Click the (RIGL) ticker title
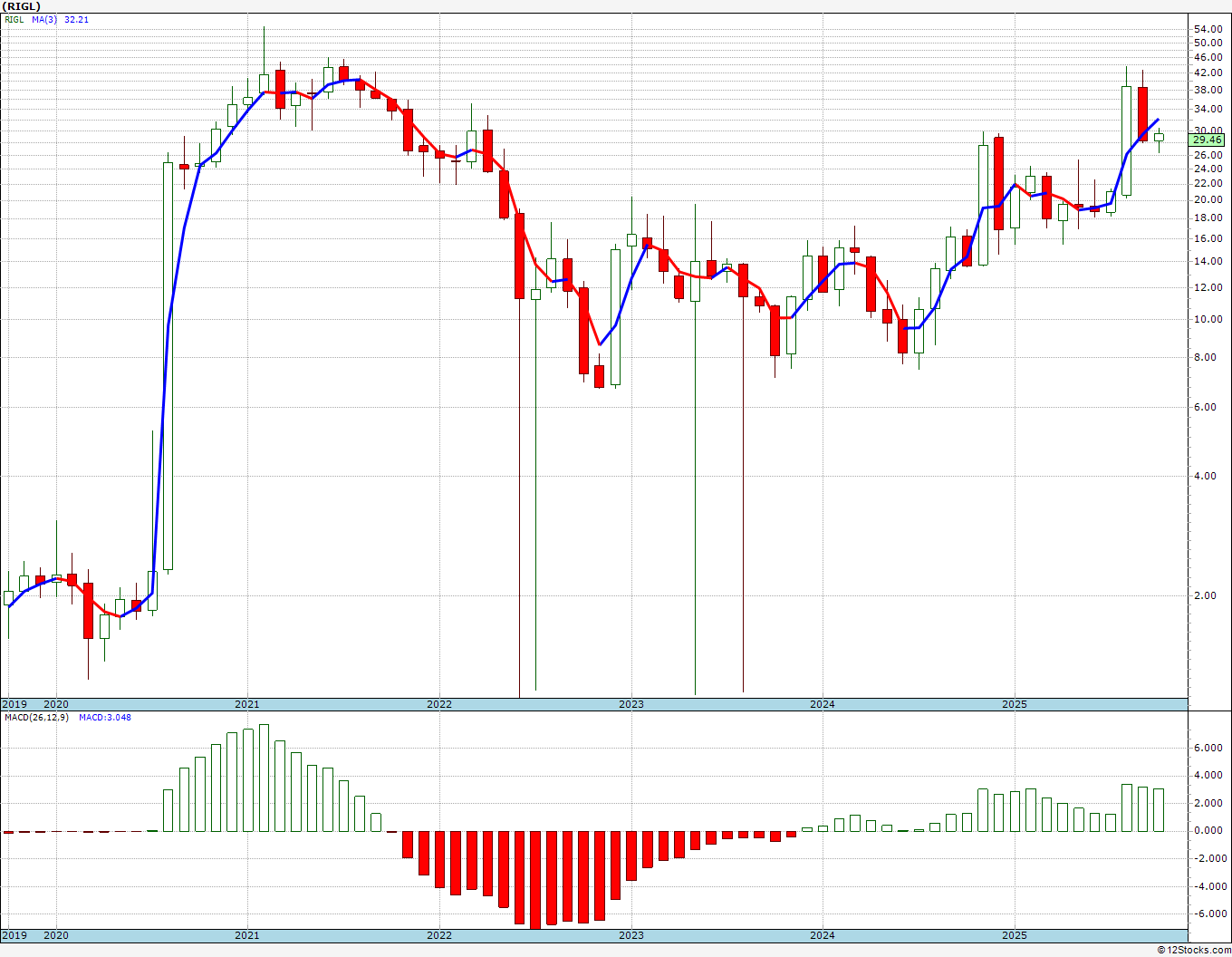 [22, 5]
